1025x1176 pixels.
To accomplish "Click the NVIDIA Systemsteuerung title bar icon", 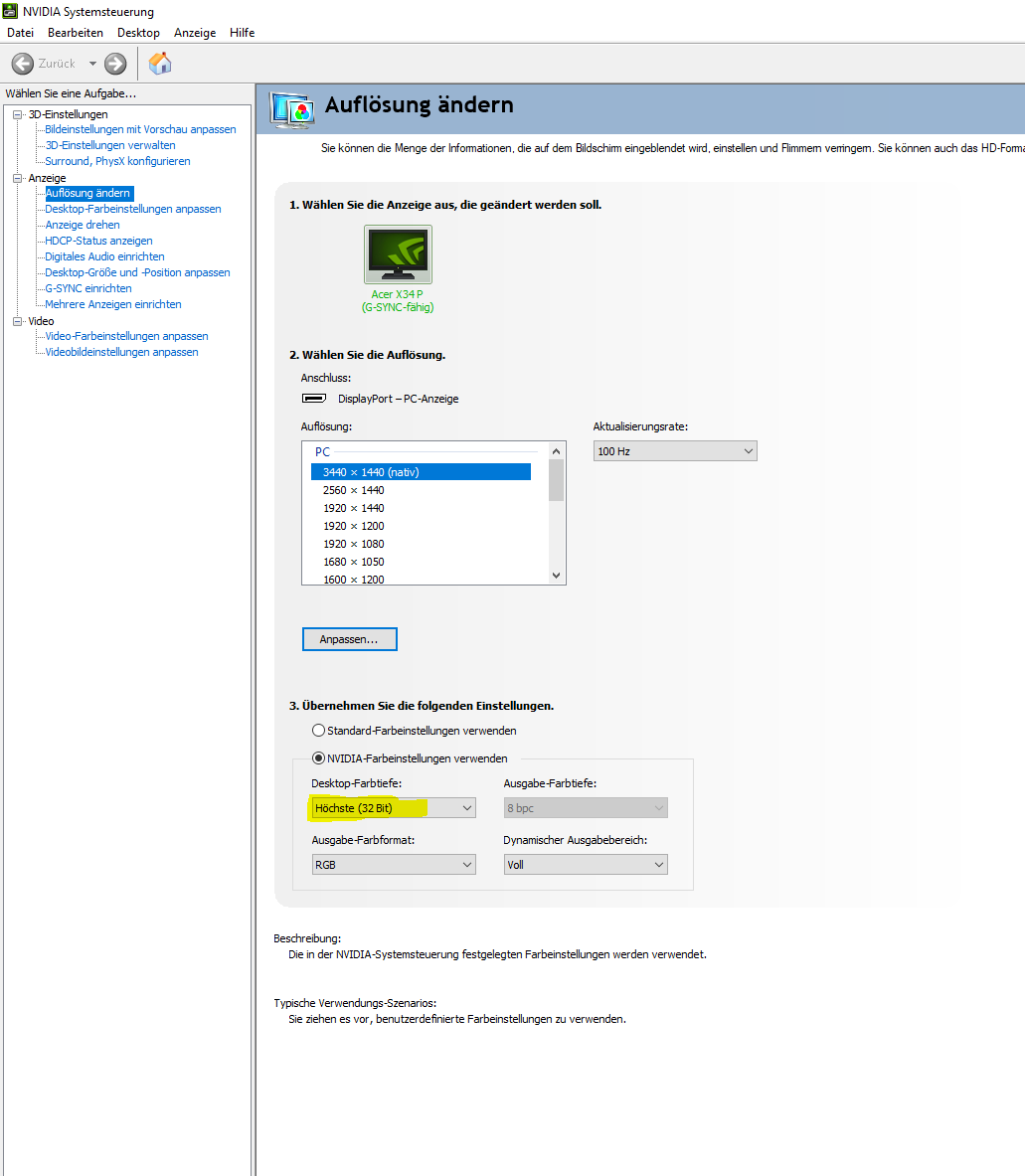I will point(10,11).
